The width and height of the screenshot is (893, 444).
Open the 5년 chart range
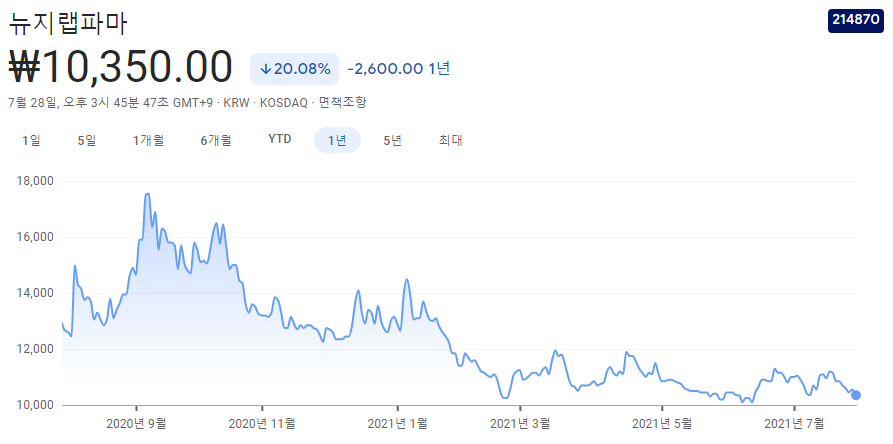coord(393,140)
